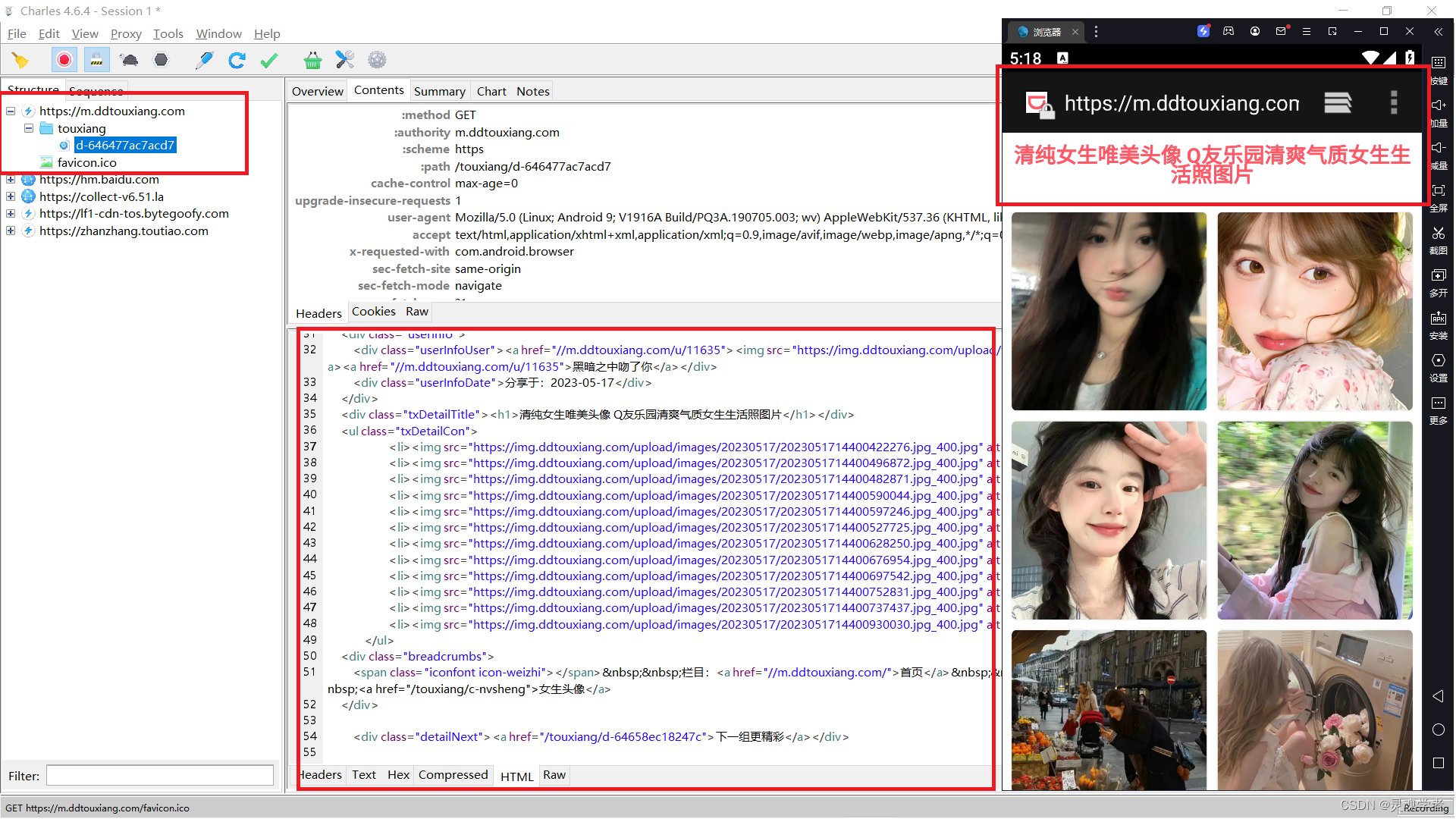Switch to the Cookies tab
1456x819 pixels.
373,312
